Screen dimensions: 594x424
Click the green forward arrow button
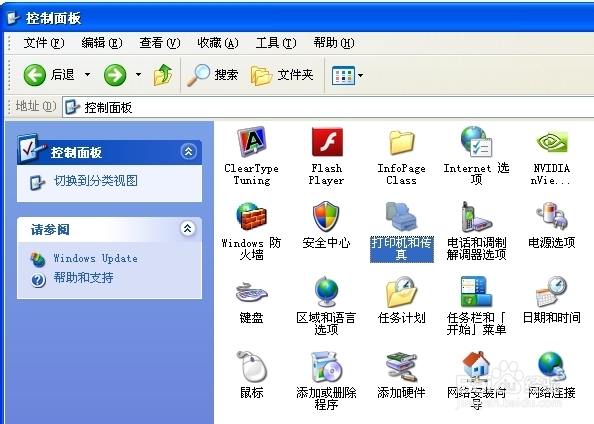pyautogui.click(x=115, y=75)
